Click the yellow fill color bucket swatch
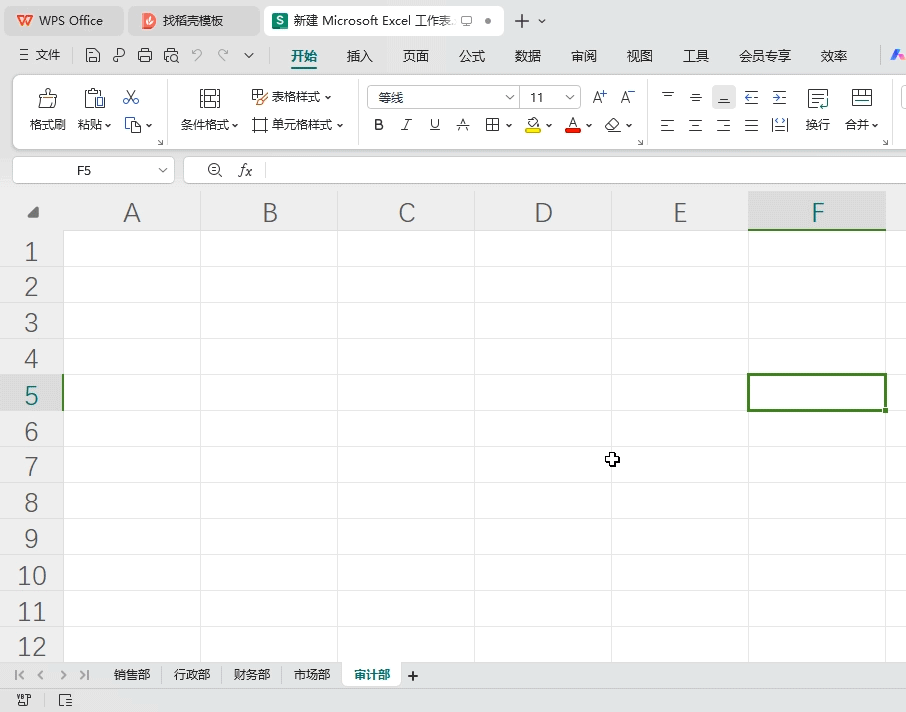 533,125
